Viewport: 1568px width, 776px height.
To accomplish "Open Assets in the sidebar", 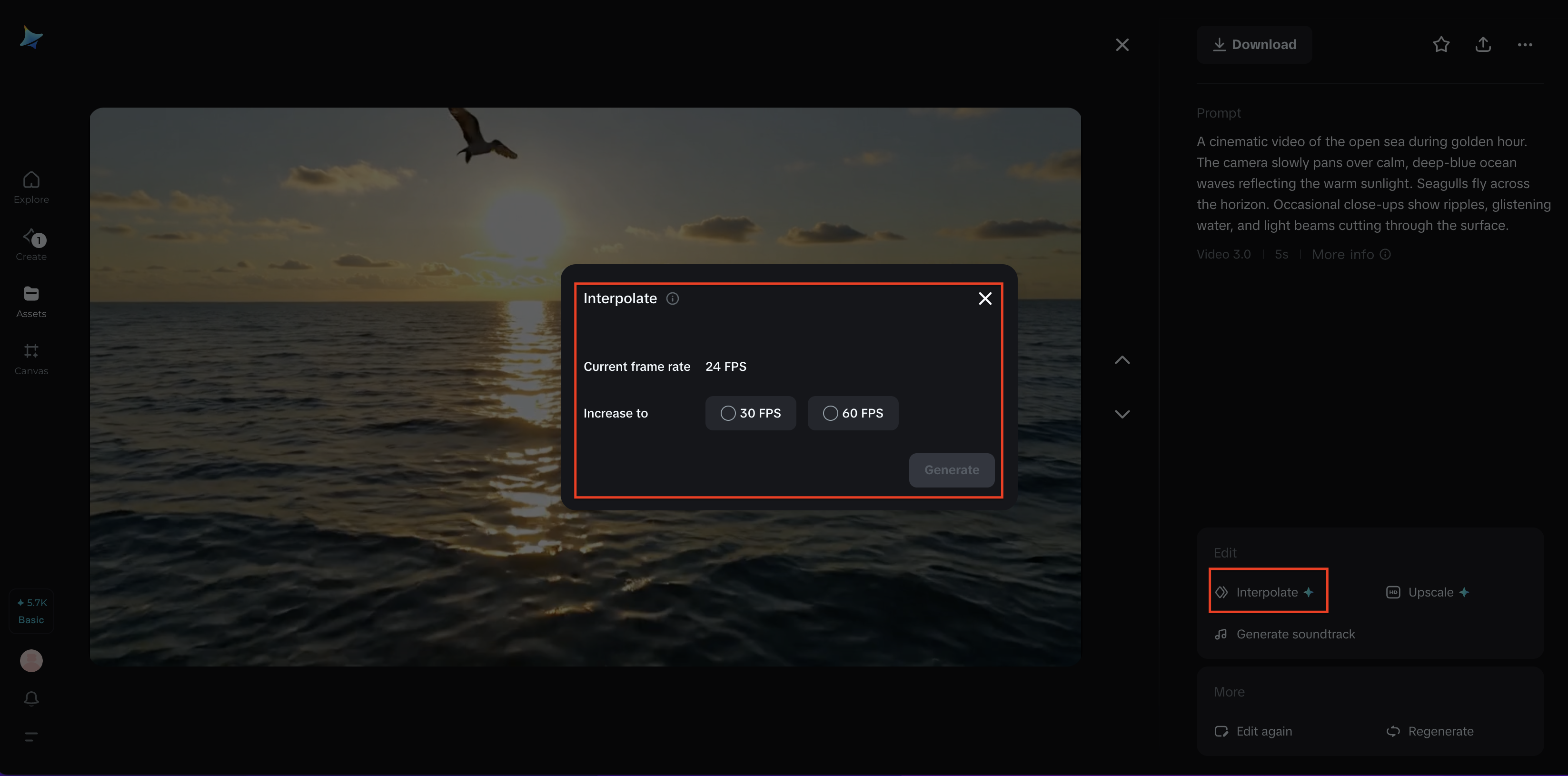I will 31,301.
